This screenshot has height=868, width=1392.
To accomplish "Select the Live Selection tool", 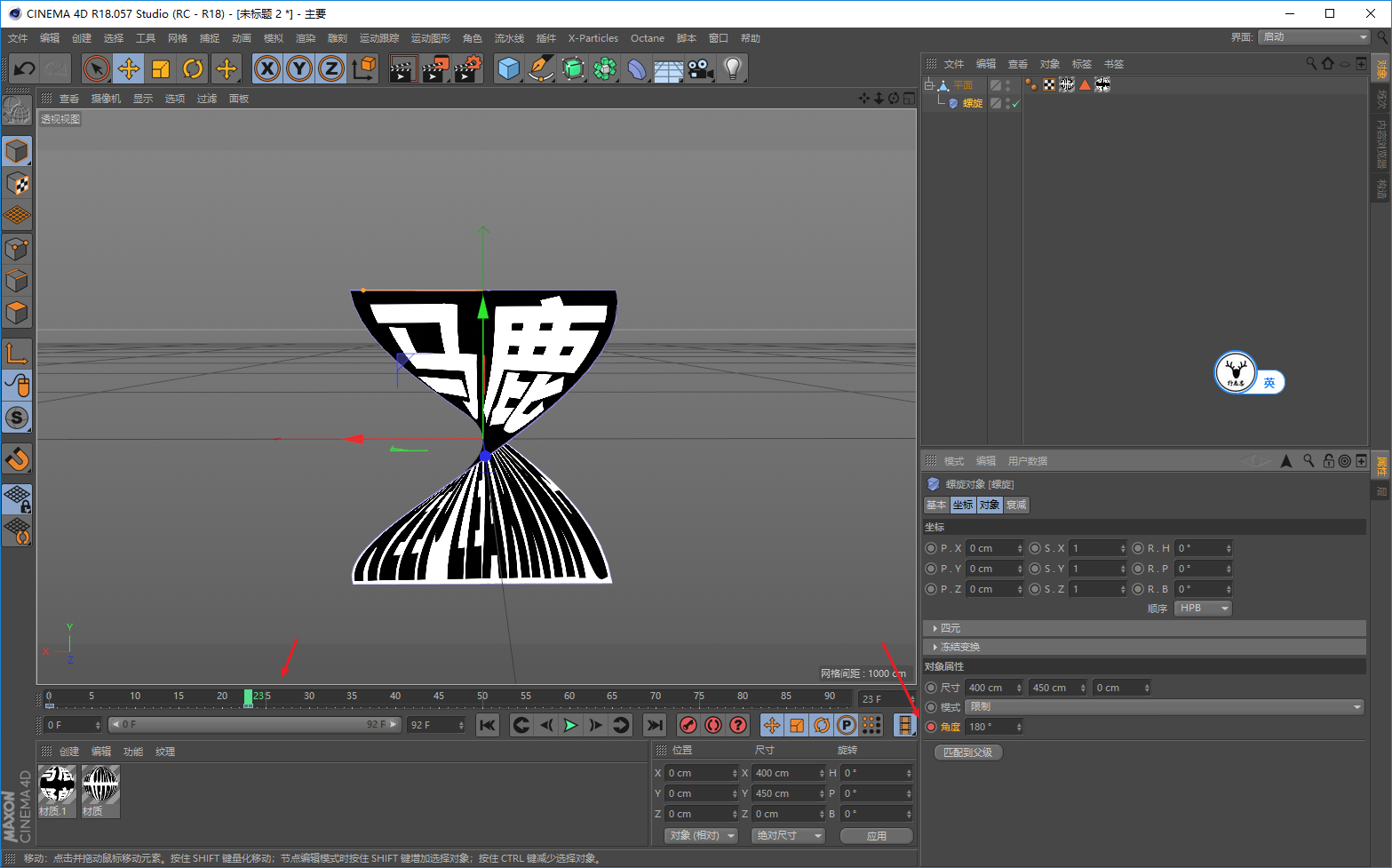I will point(97,68).
